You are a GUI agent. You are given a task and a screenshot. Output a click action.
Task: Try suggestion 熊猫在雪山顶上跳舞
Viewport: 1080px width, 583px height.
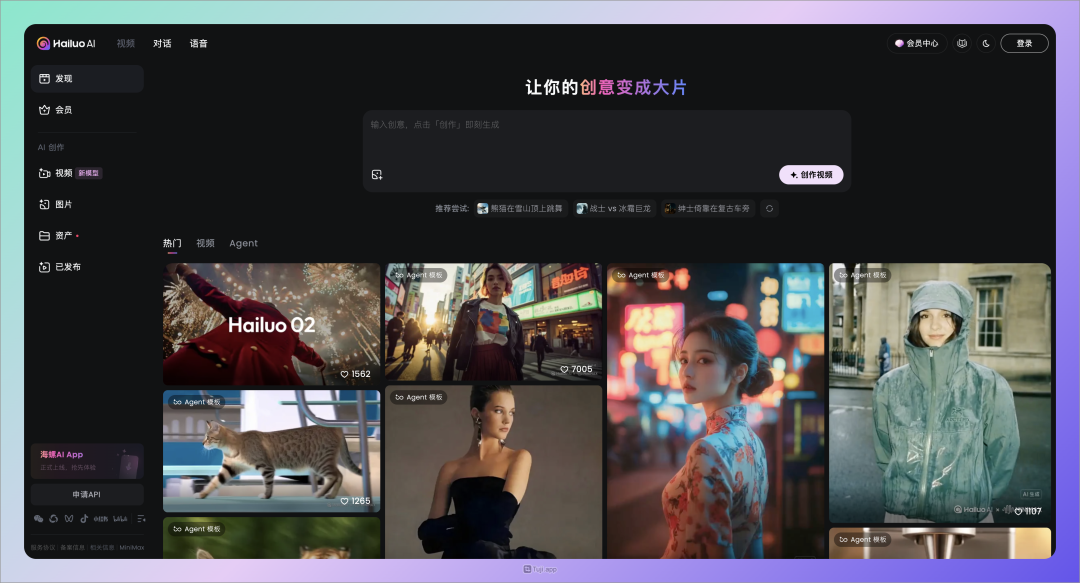[521, 208]
